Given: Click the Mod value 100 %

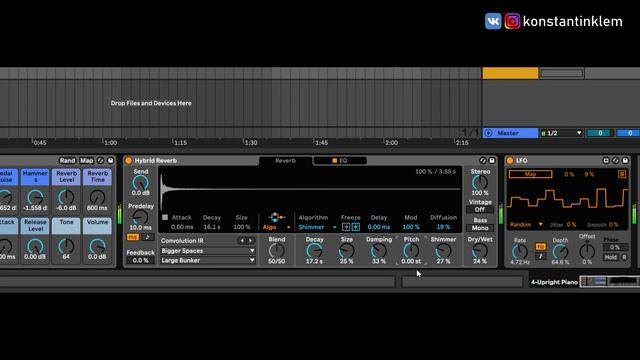Looking at the screenshot, I should pyautogui.click(x=411, y=227).
